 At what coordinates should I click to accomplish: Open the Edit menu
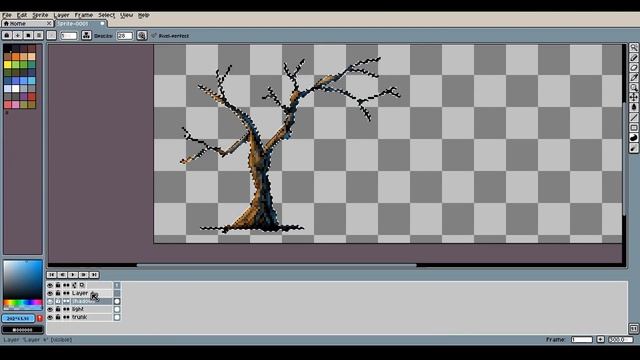(x=22, y=15)
